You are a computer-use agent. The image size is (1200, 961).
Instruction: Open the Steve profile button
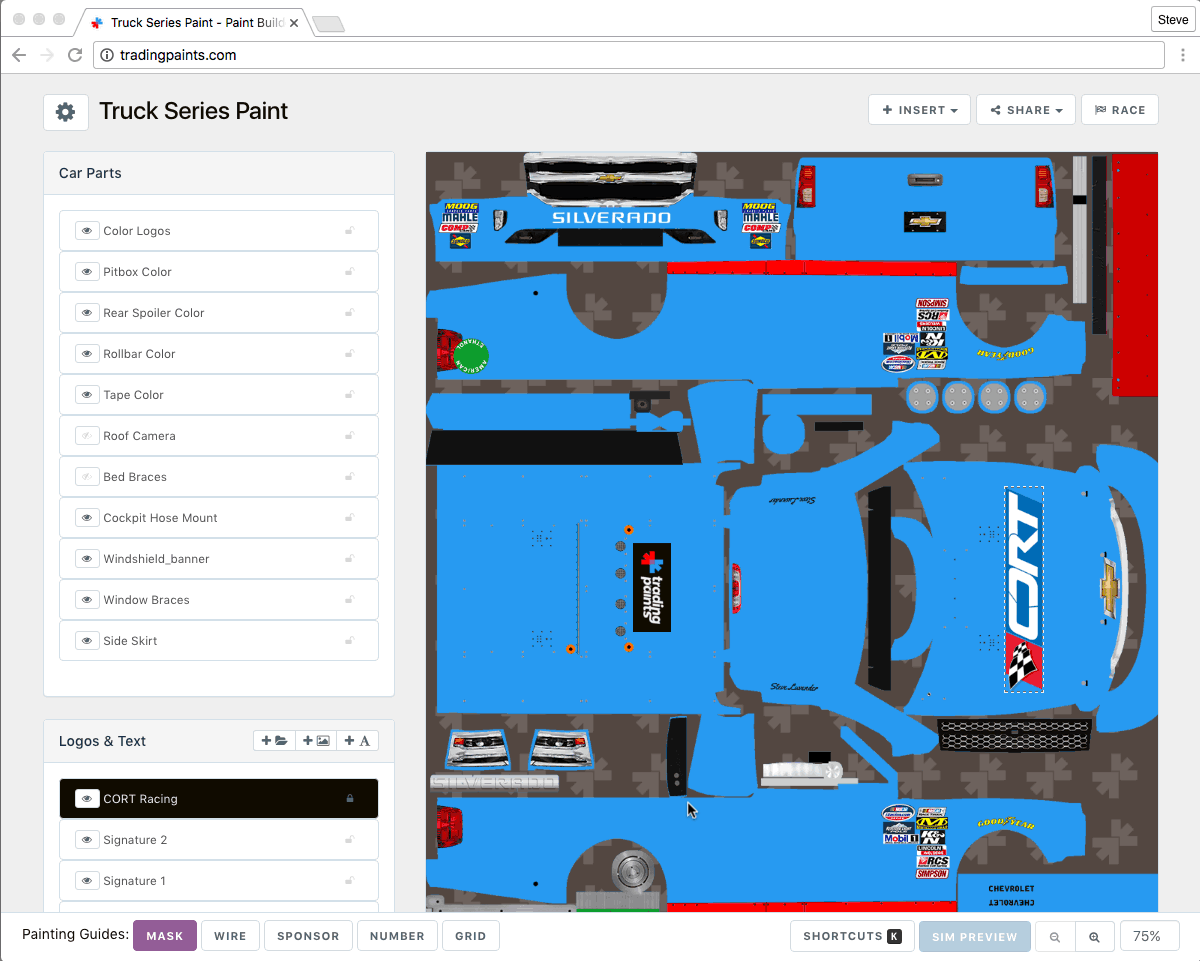(x=1173, y=20)
